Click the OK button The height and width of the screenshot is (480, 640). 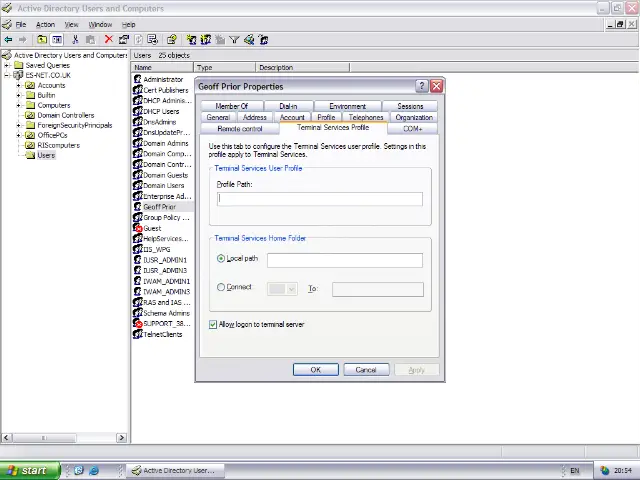[316, 370]
